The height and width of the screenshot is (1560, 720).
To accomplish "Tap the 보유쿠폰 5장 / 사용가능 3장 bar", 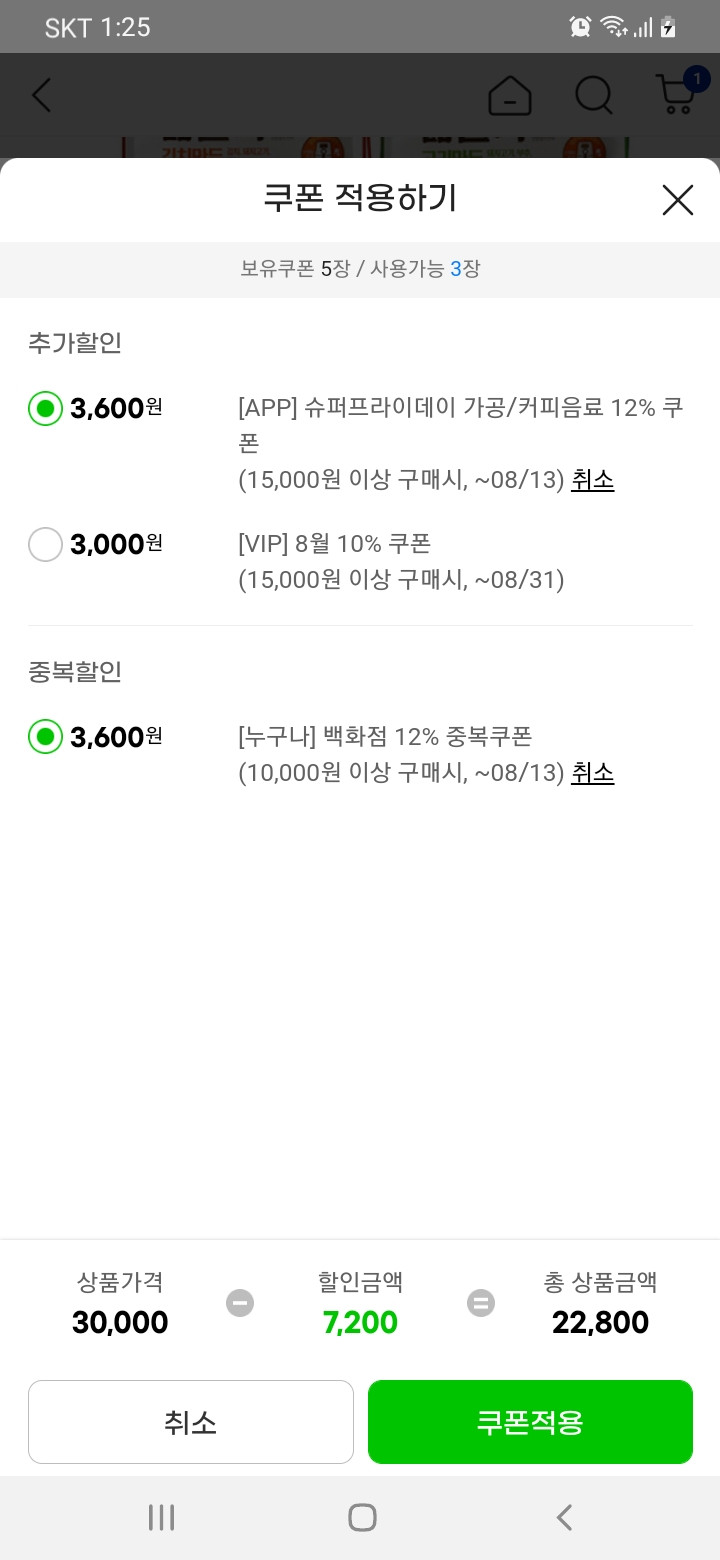I will (x=360, y=269).
